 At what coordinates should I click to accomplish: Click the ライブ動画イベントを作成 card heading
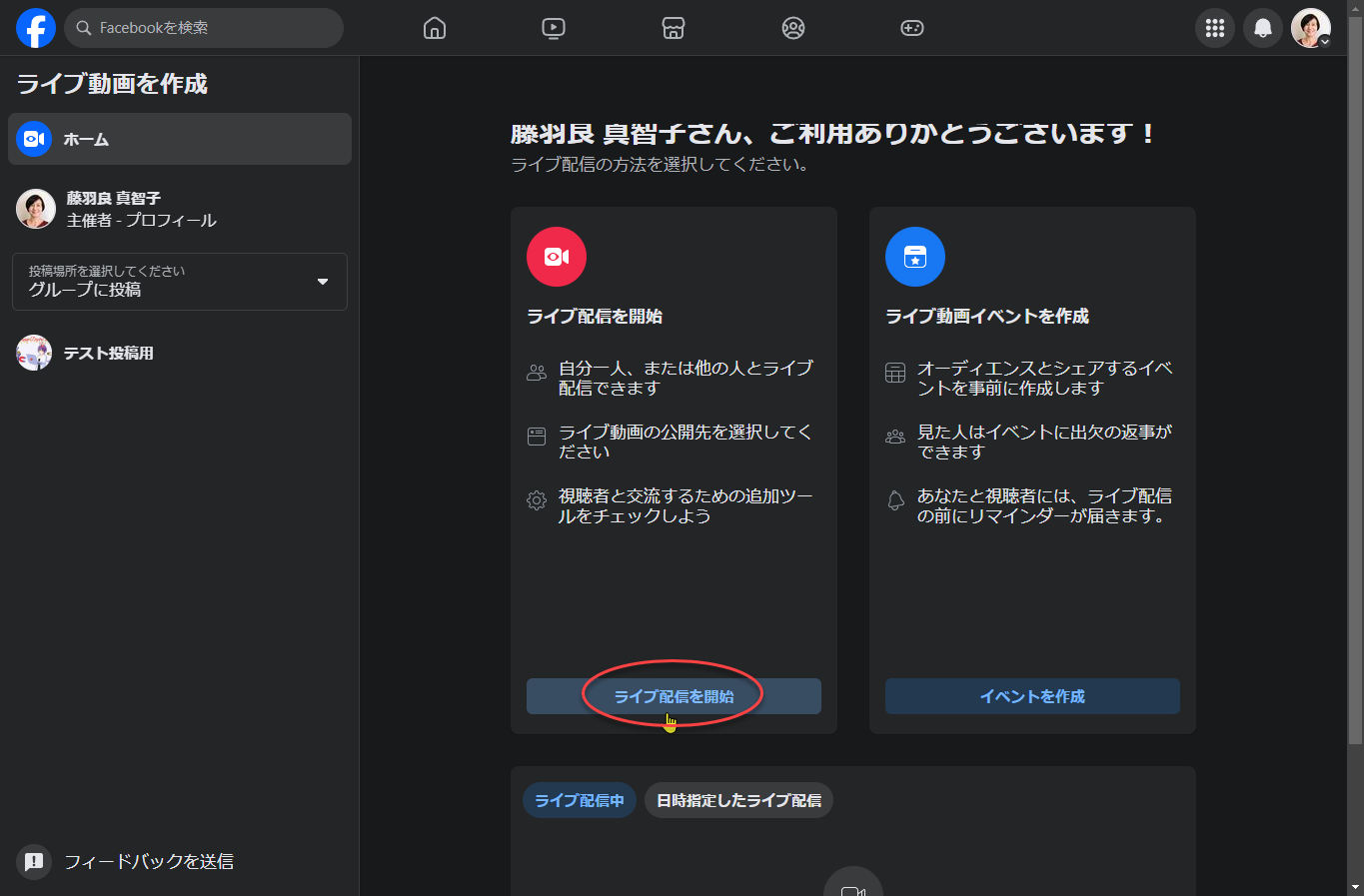click(987, 316)
